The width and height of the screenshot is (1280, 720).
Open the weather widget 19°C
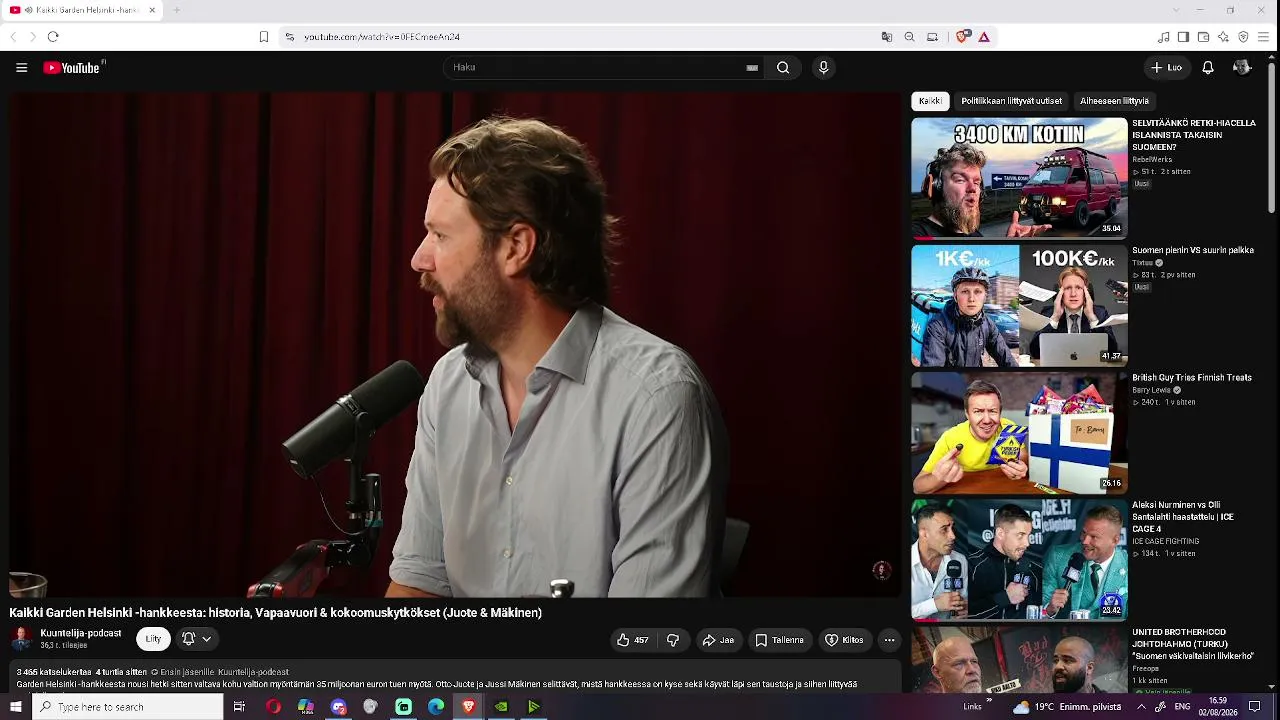pyautogui.click(x=1066, y=707)
